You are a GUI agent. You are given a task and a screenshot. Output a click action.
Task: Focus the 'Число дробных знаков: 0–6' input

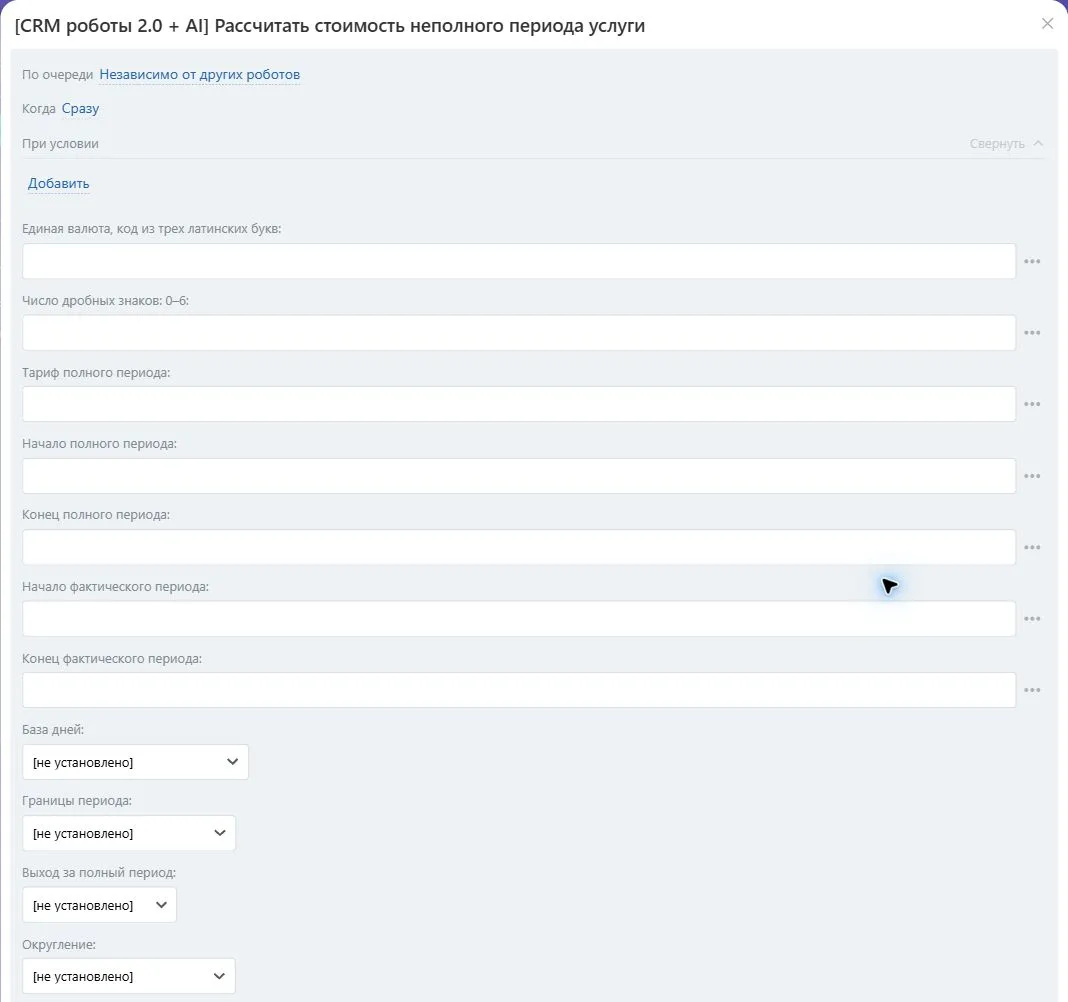(x=519, y=333)
